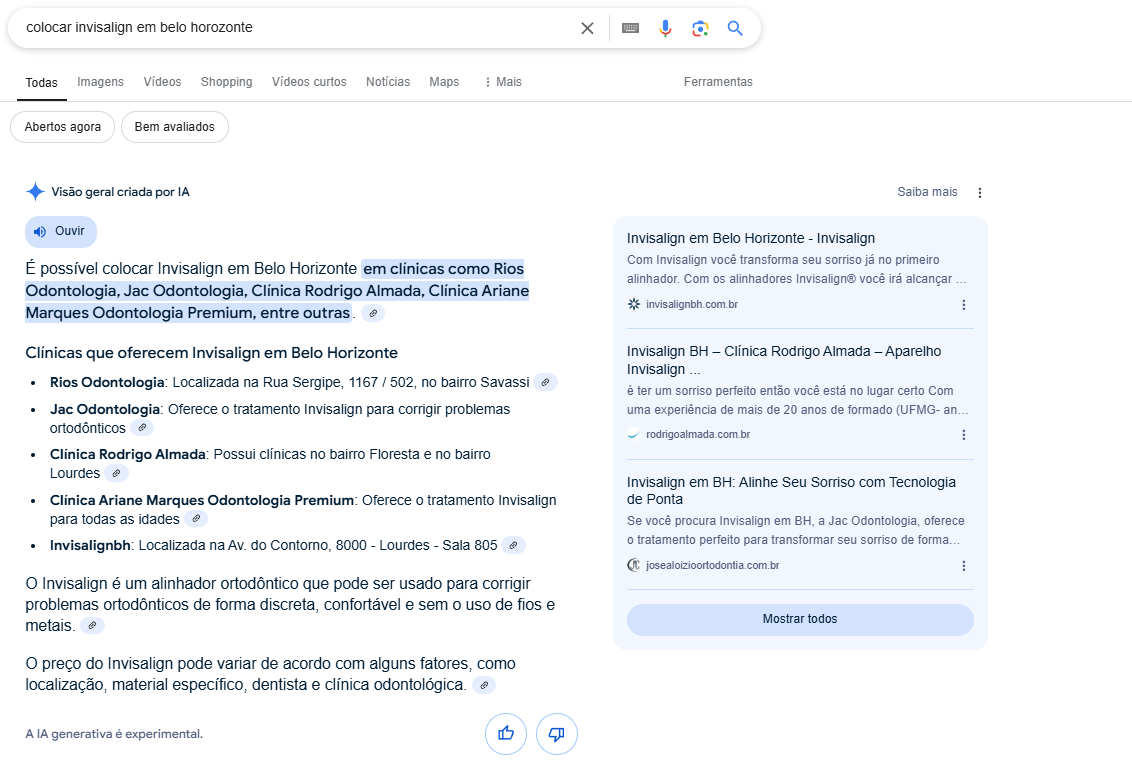Open options menu for invisalignbh.com.br result
The image size is (1132, 764).
(964, 305)
